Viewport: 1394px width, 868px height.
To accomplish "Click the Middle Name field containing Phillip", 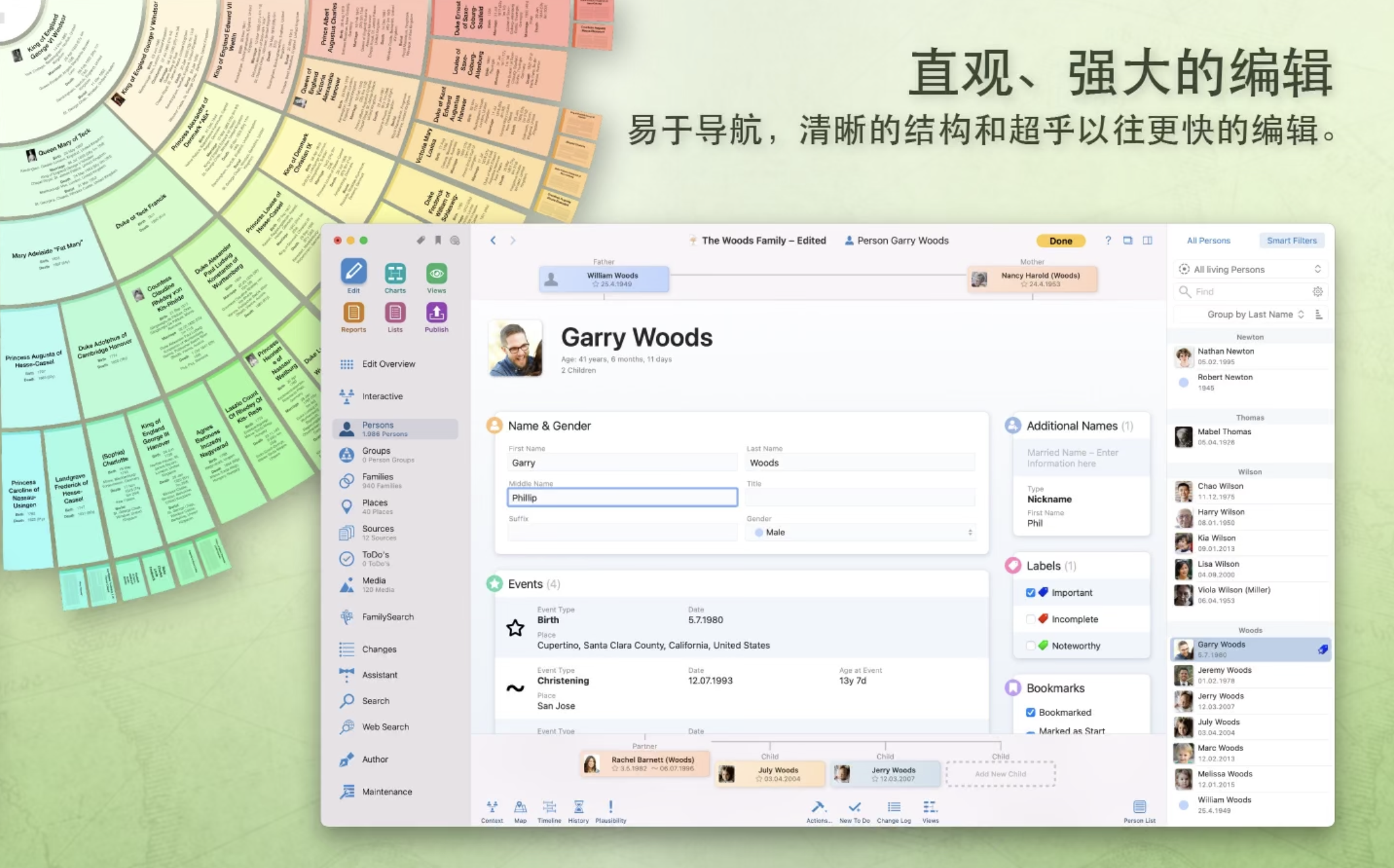I will 622,498.
